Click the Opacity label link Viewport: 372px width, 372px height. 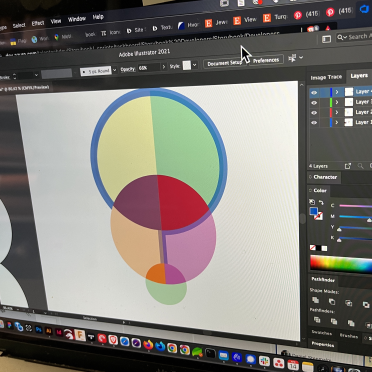click(128, 69)
